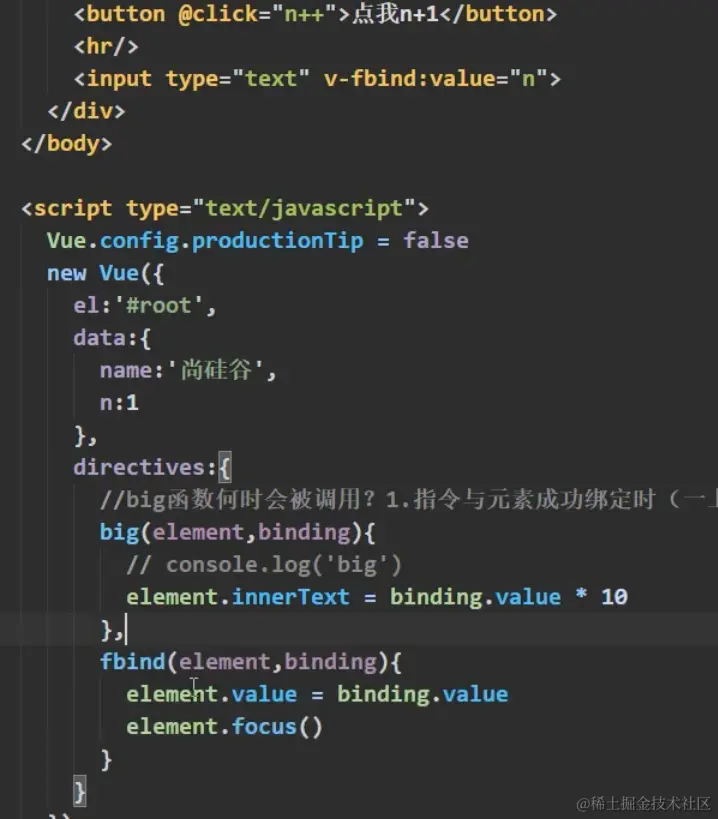Click the 'element' parameter of fbind function
The height and width of the screenshot is (819, 718).
click(x=225, y=662)
